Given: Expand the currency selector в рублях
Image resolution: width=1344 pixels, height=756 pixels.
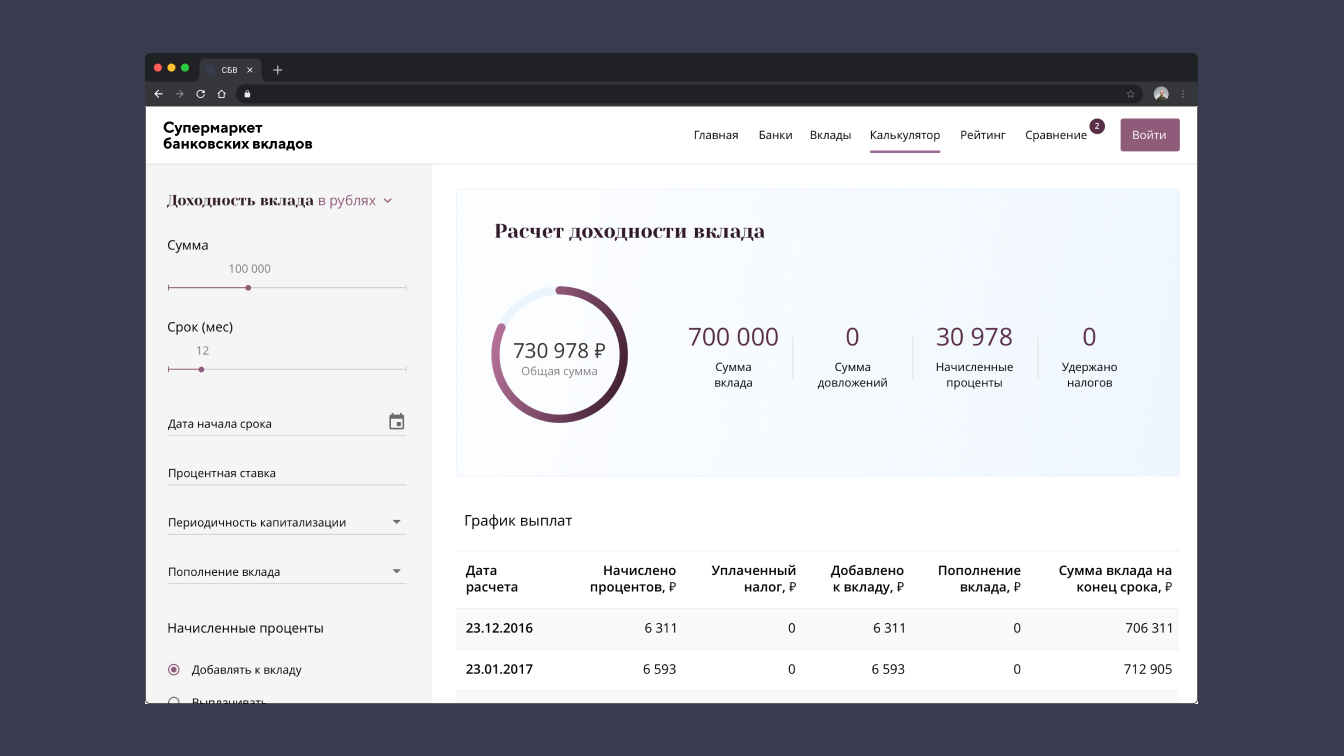Looking at the screenshot, I should point(355,201).
